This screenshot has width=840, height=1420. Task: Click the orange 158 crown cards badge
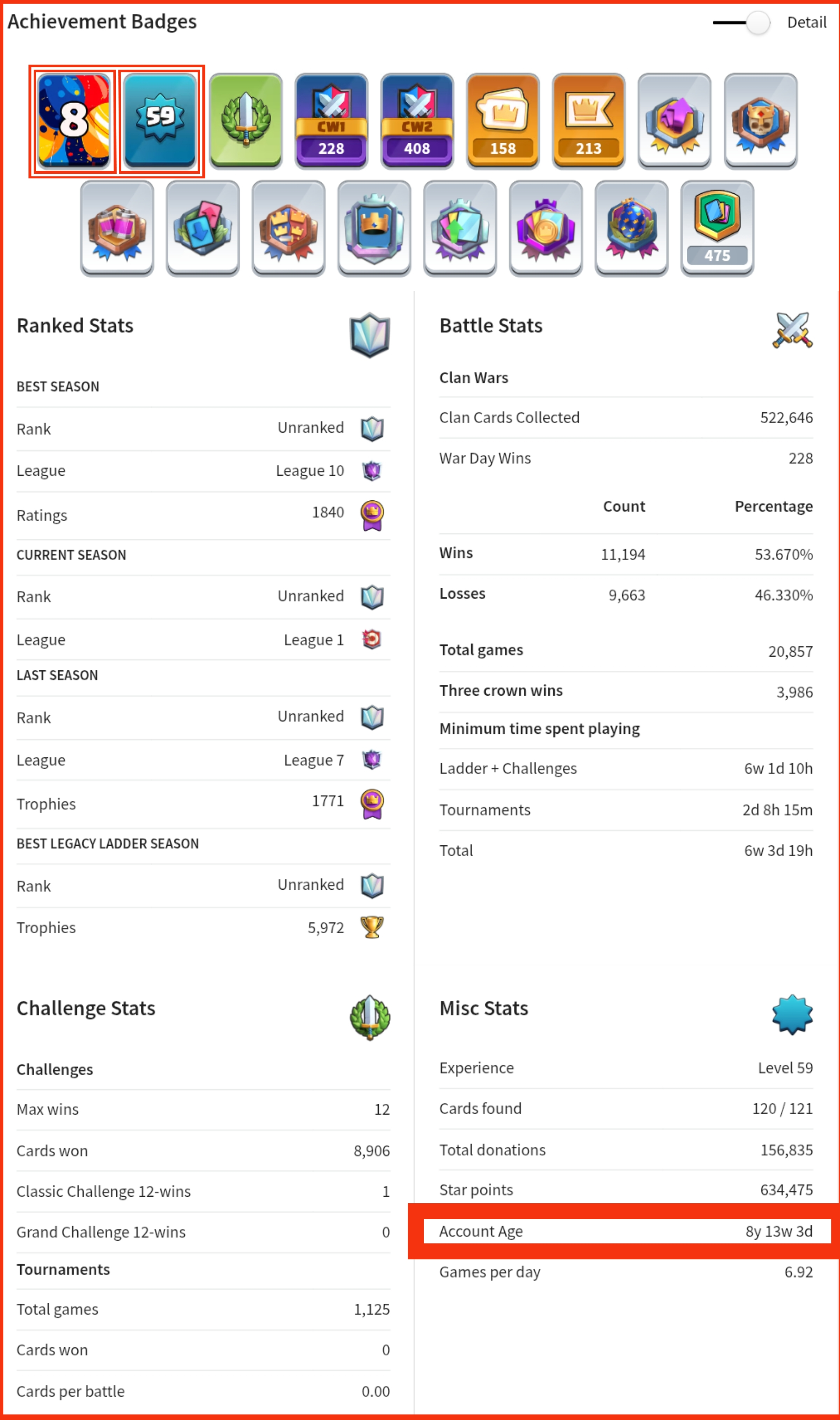coord(503,121)
